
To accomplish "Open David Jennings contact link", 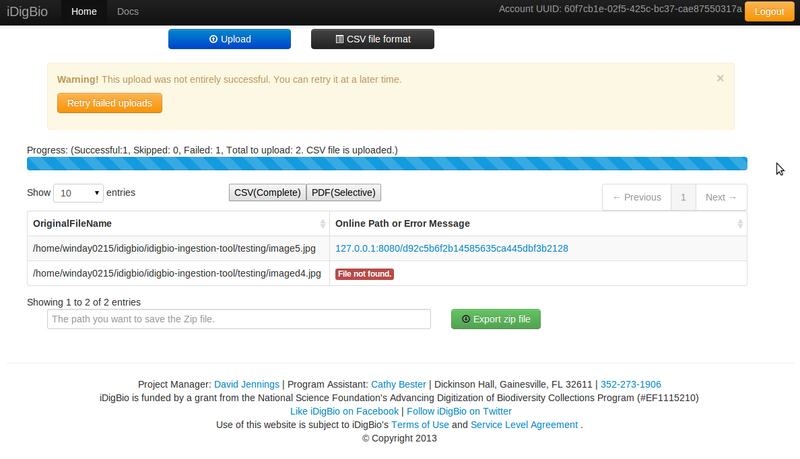I will point(246,384).
